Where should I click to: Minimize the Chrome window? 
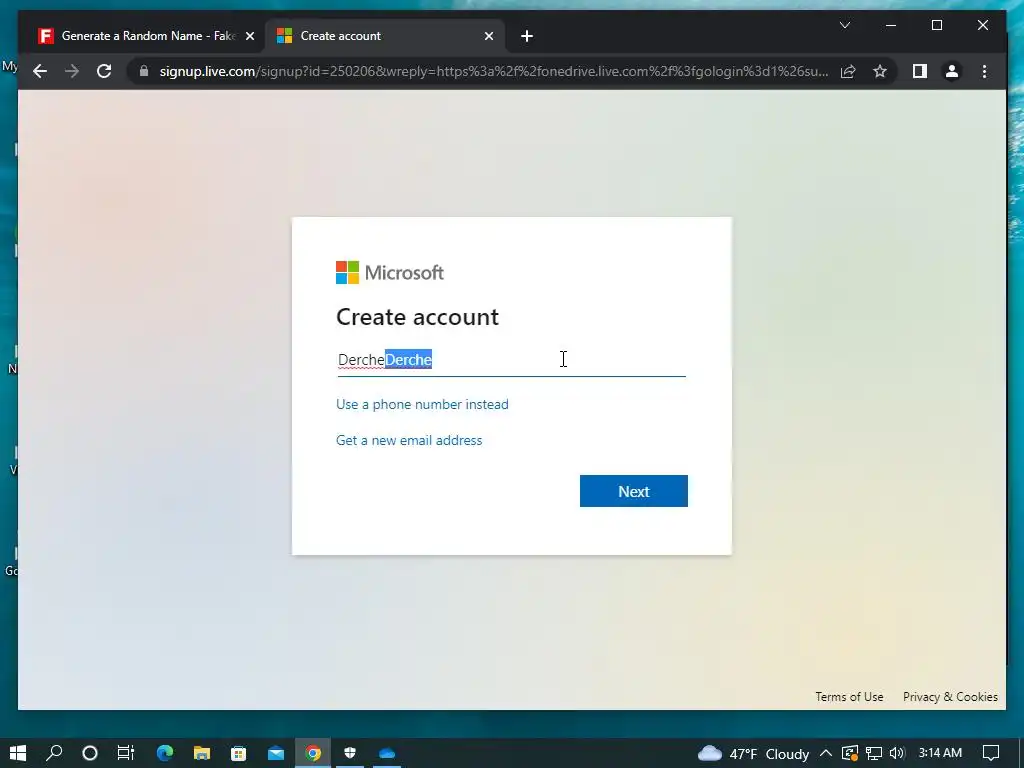[x=891, y=25]
